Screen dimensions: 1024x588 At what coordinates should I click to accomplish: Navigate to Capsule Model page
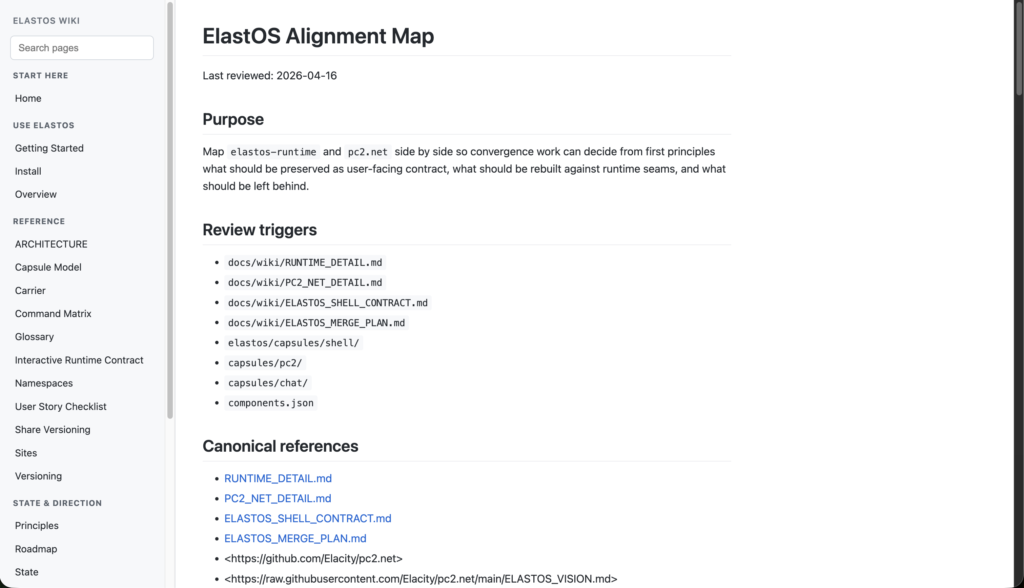pos(48,267)
